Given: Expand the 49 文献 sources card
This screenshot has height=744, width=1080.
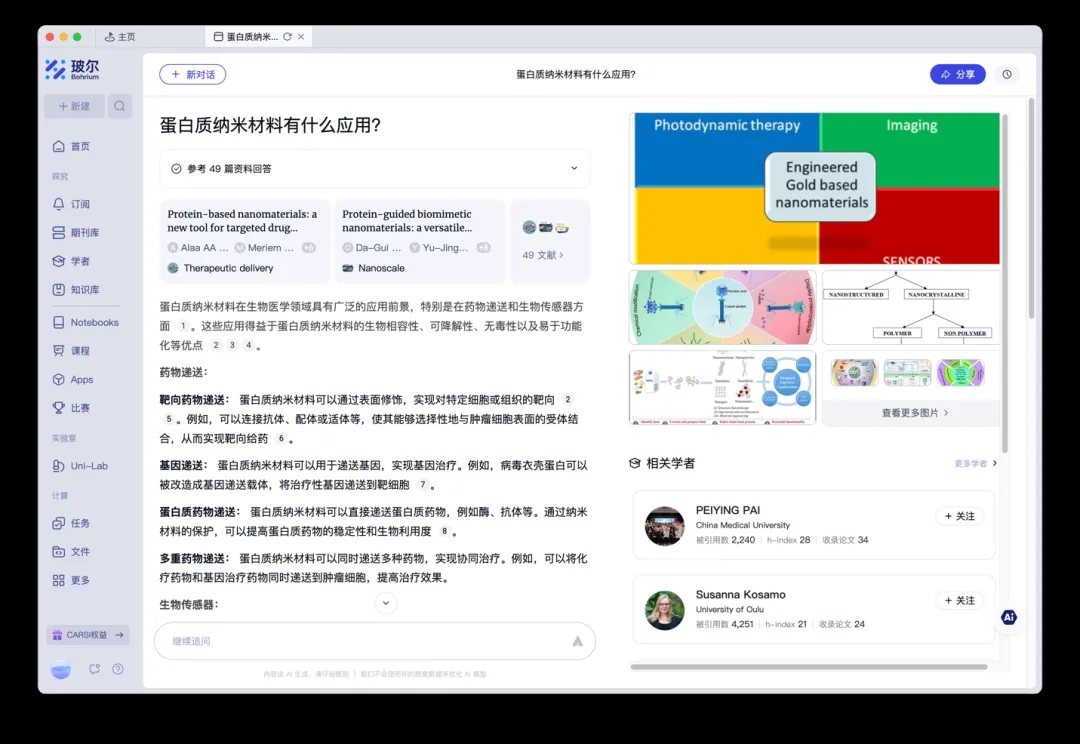Looking at the screenshot, I should tap(549, 242).
